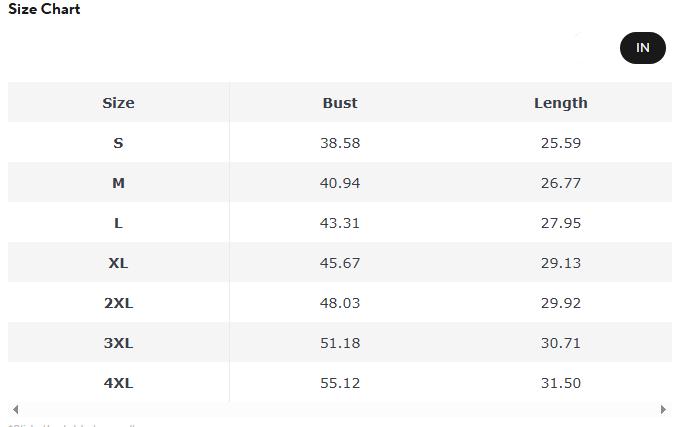Click the 4XL size row label
The height and width of the screenshot is (427, 681).
click(x=118, y=383)
